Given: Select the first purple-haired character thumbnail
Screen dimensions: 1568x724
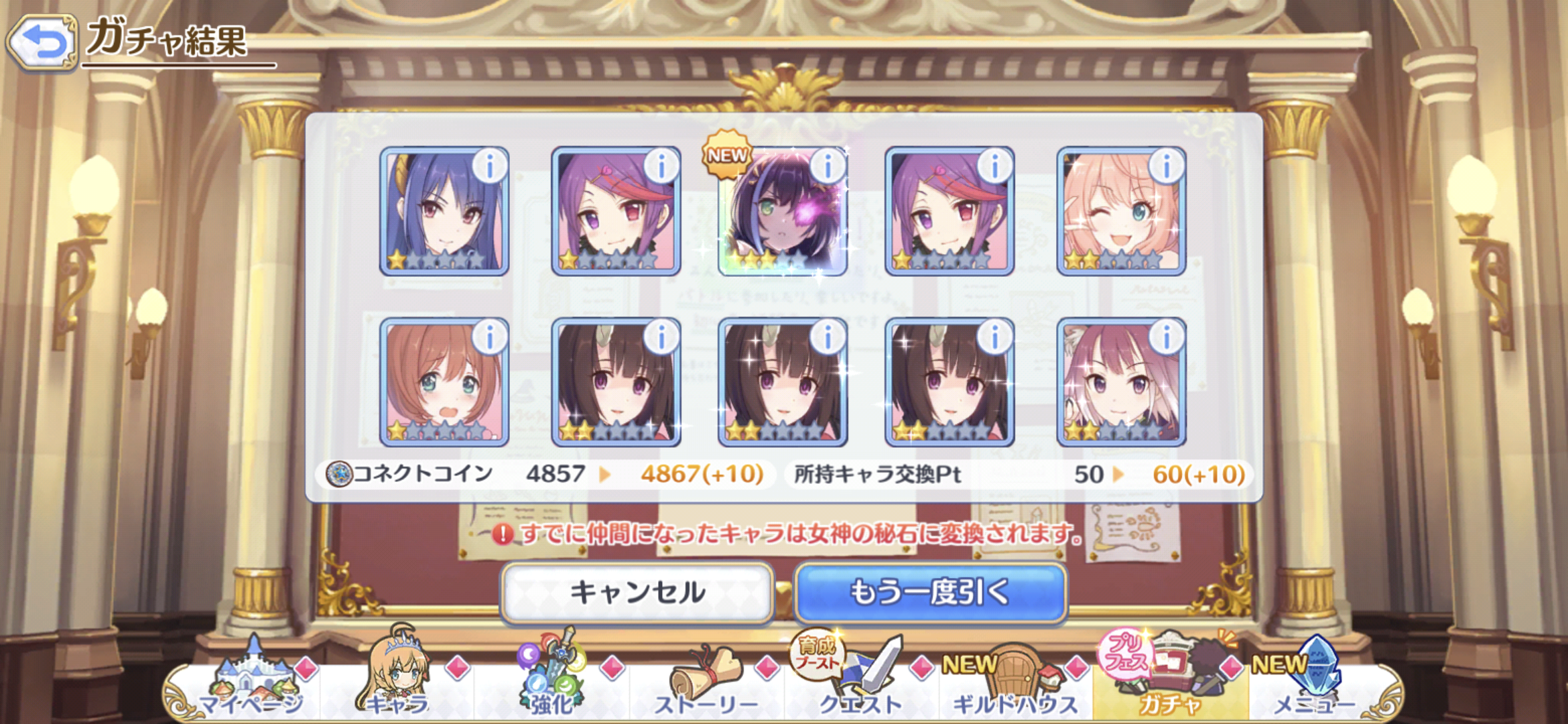Looking at the screenshot, I should [x=616, y=211].
